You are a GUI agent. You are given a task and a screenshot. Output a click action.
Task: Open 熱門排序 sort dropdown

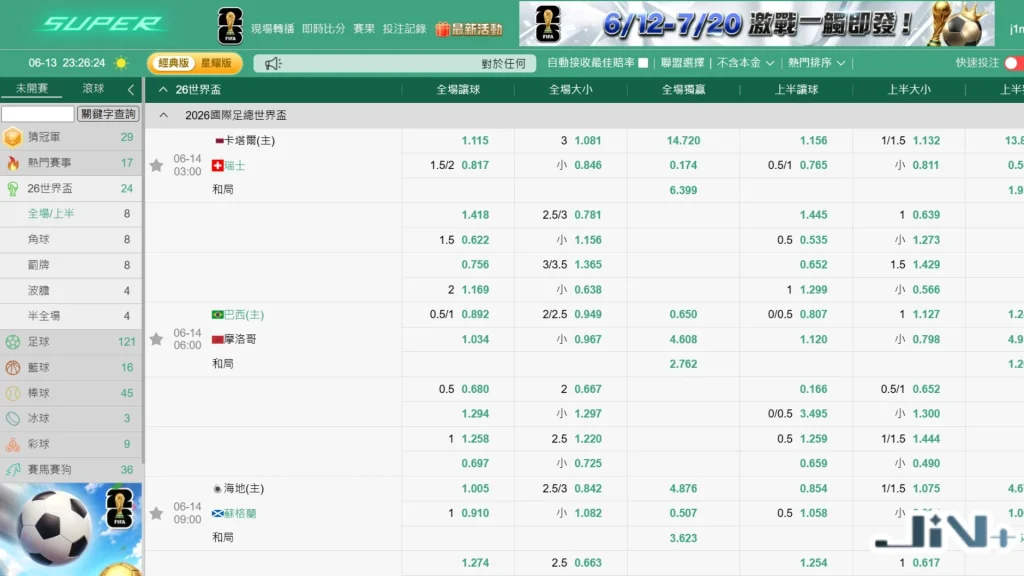click(x=816, y=63)
